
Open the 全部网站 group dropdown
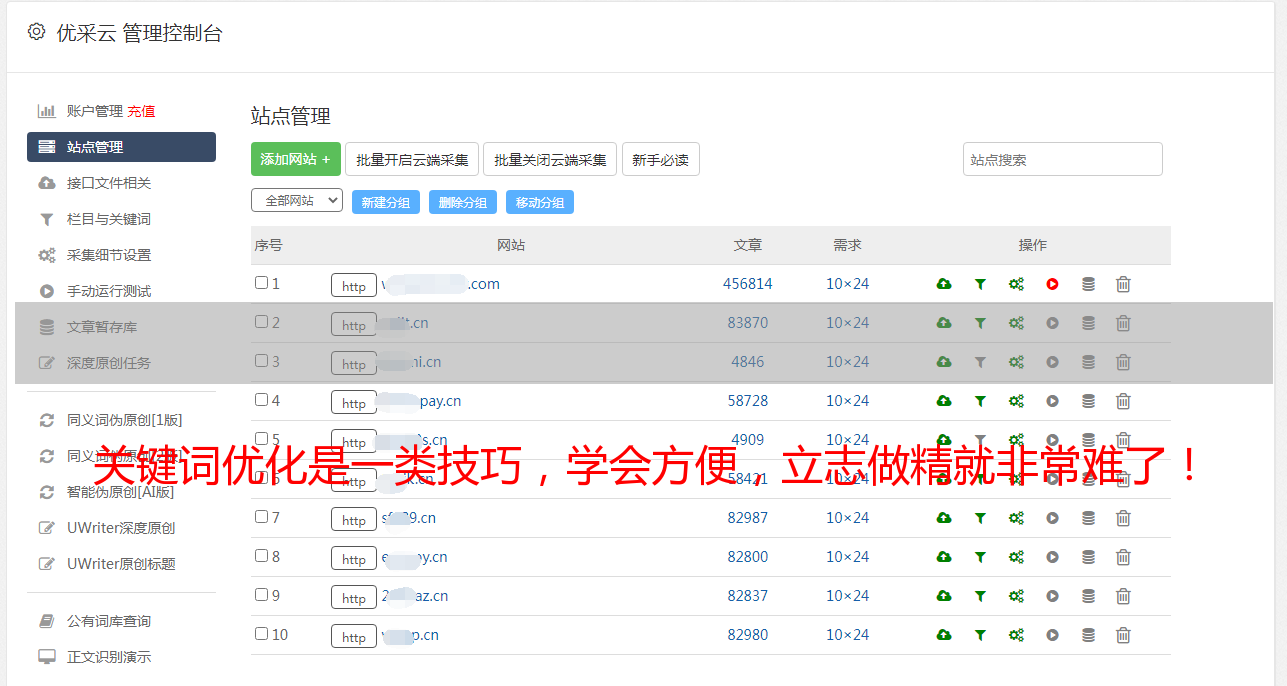[x=297, y=201]
